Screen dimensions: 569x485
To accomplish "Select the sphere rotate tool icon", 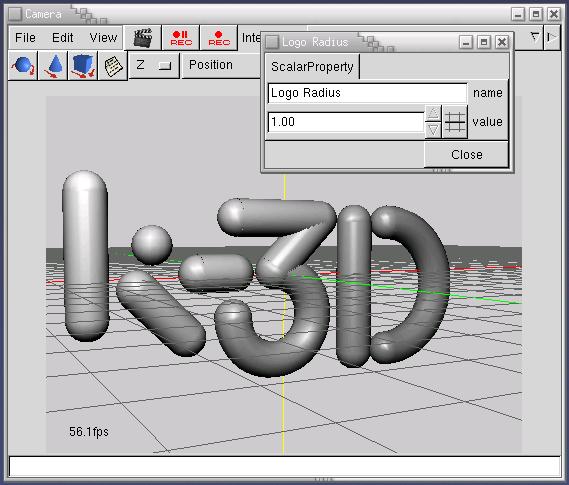I will click(23, 66).
